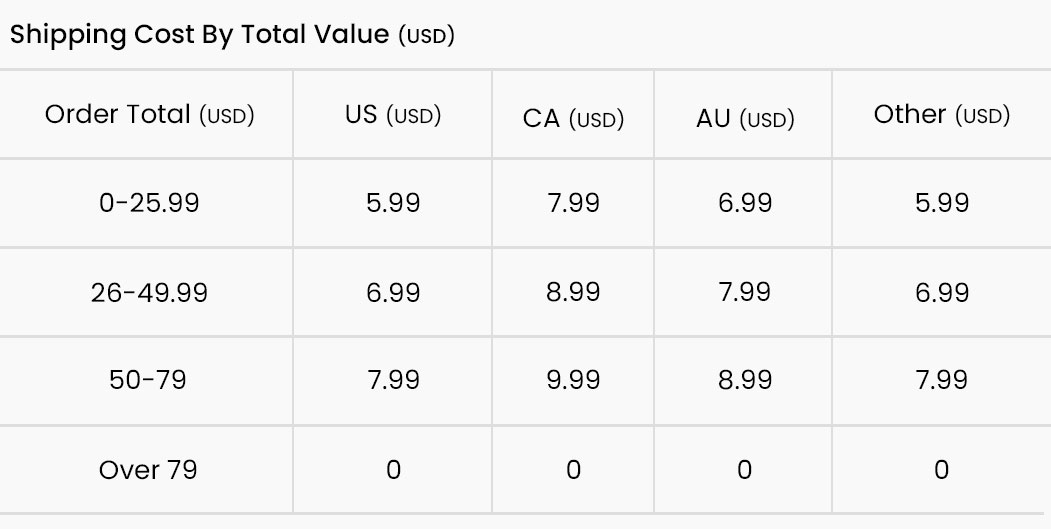Click the 26-49.99 order total cell
The height and width of the screenshot is (529, 1051).
point(149,292)
